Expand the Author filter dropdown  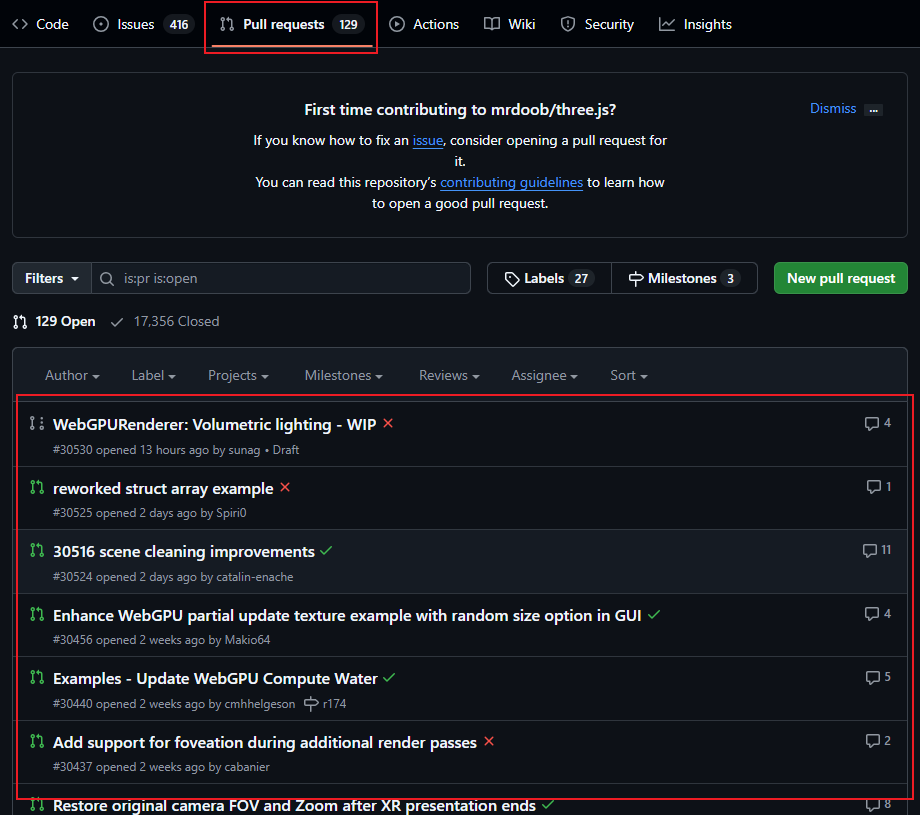tap(72, 376)
